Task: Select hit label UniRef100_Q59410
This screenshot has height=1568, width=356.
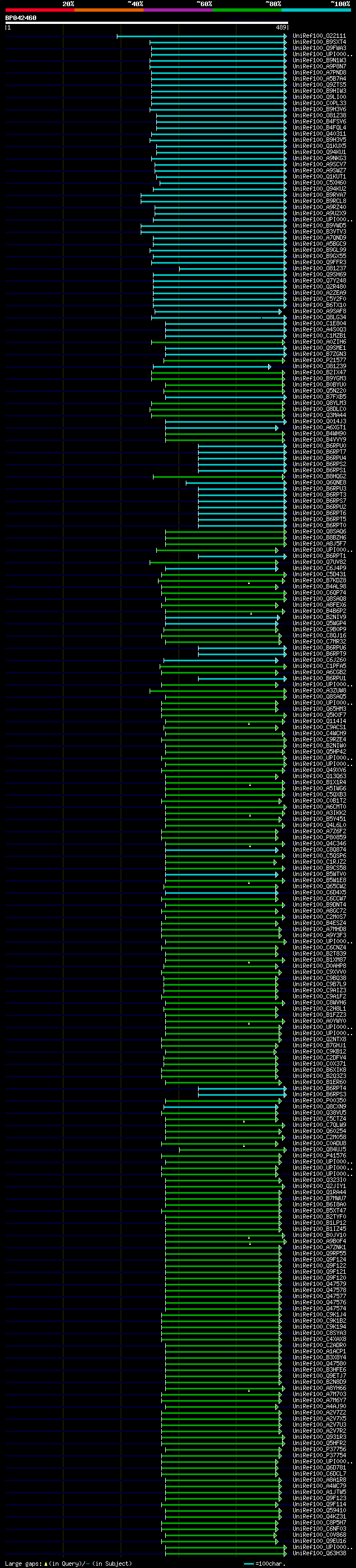Action: 319,1510
